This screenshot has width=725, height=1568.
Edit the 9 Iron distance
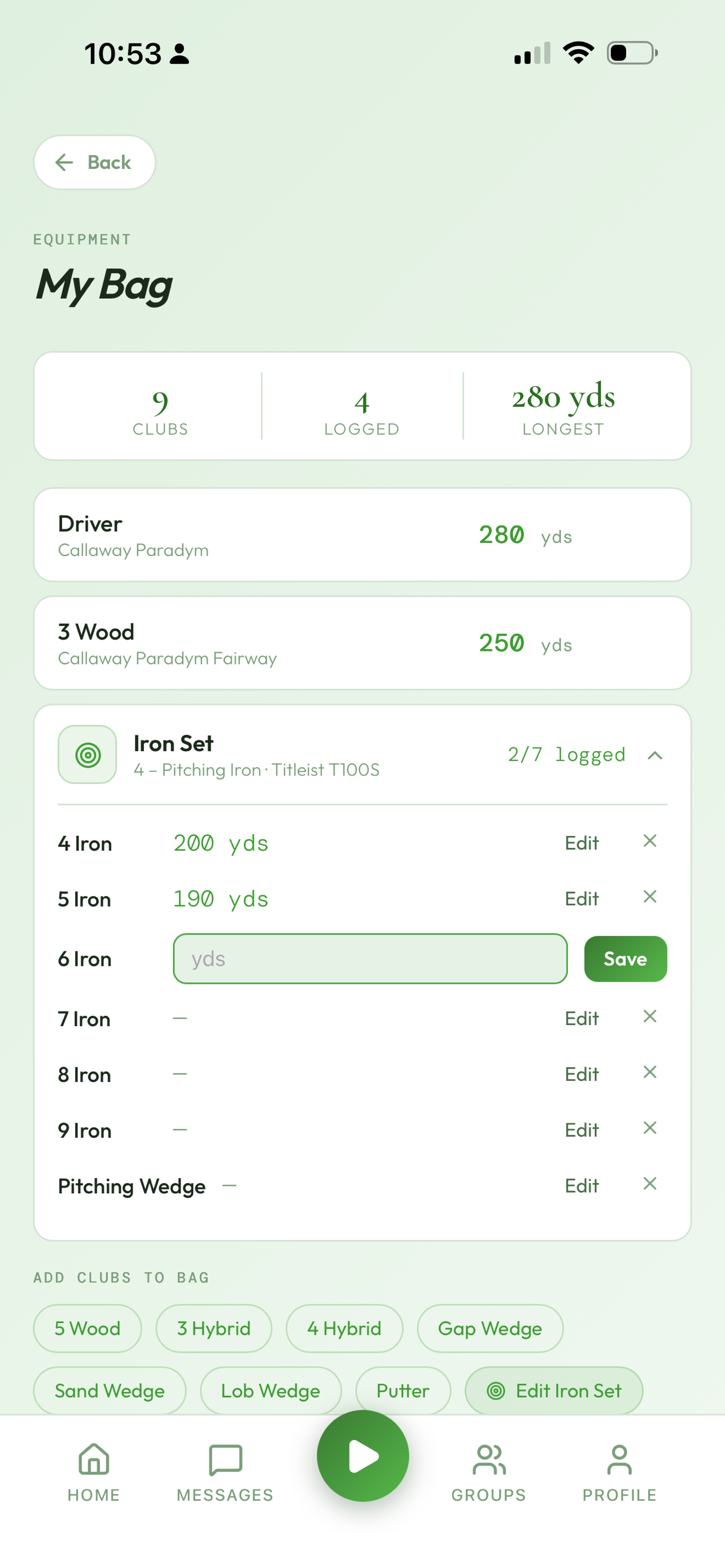point(582,1131)
